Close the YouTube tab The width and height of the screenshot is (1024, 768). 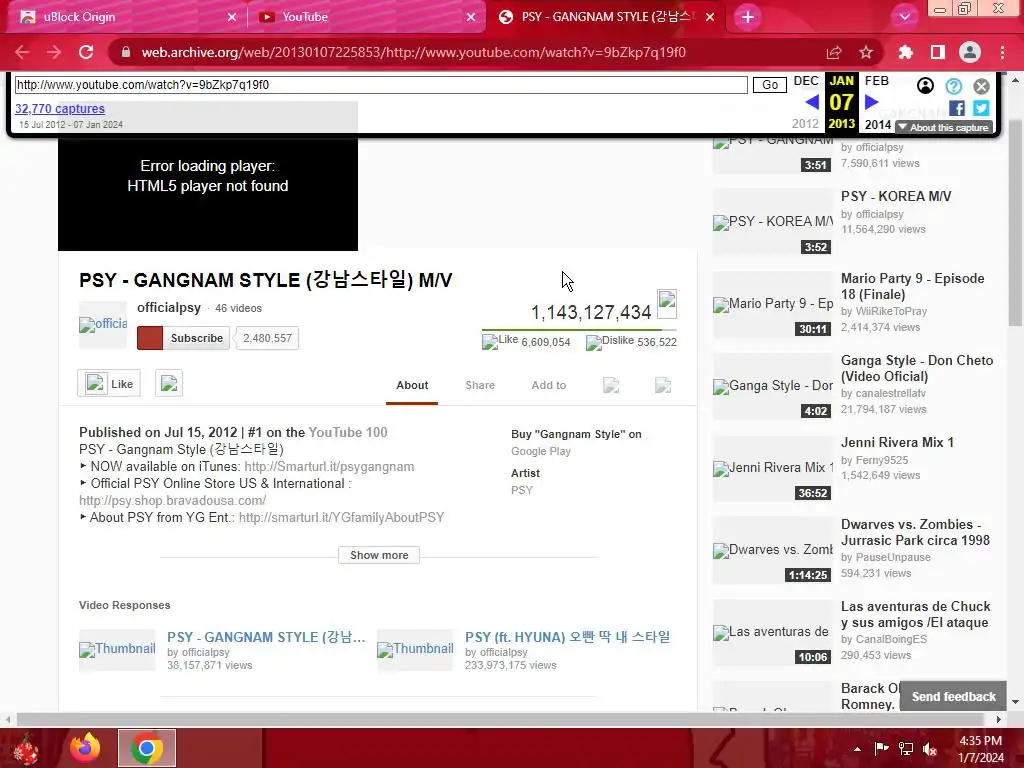click(x=471, y=17)
